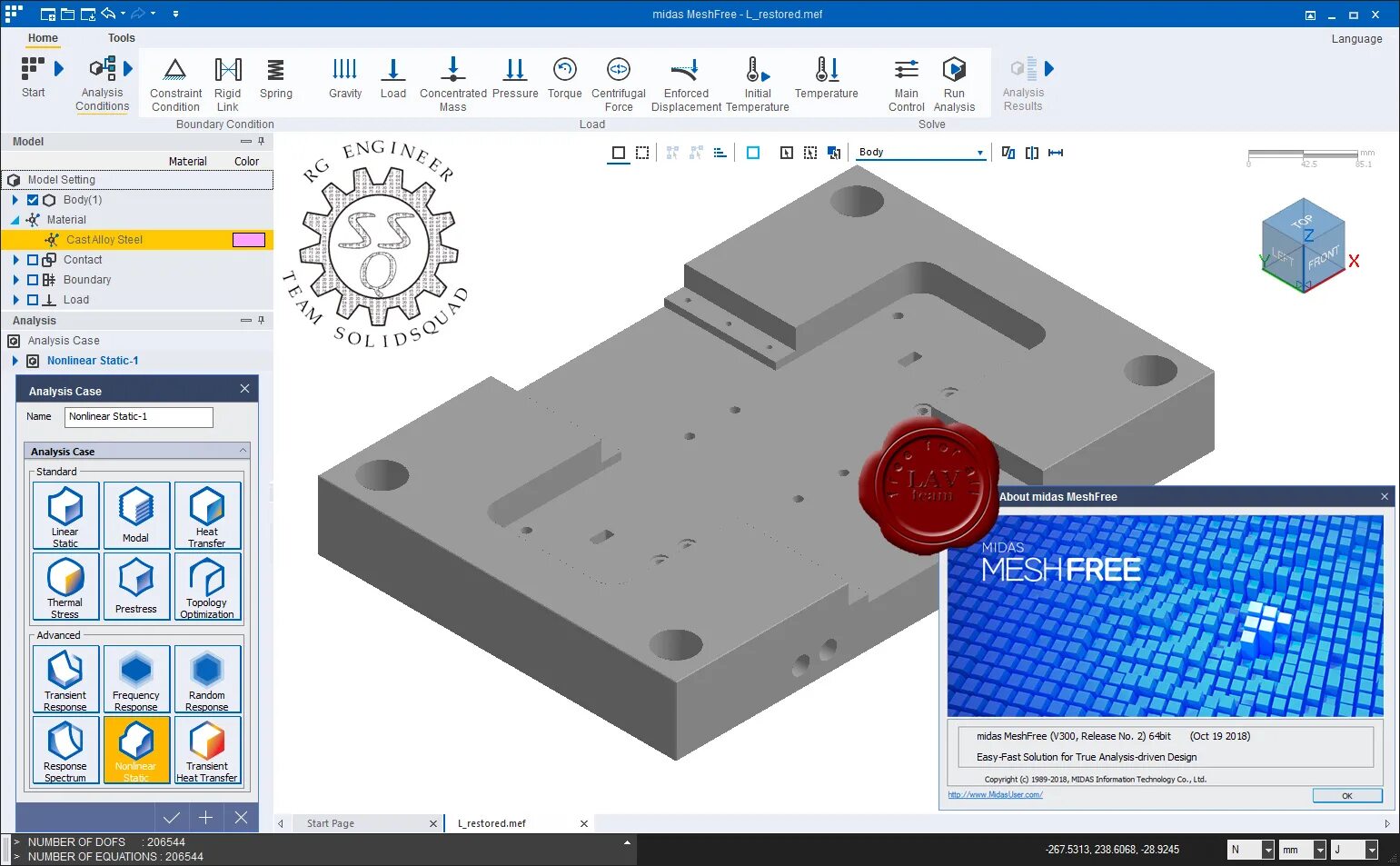Viewport: 1400px width, 866px height.
Task: Apply a Gravity load
Action: [x=345, y=78]
